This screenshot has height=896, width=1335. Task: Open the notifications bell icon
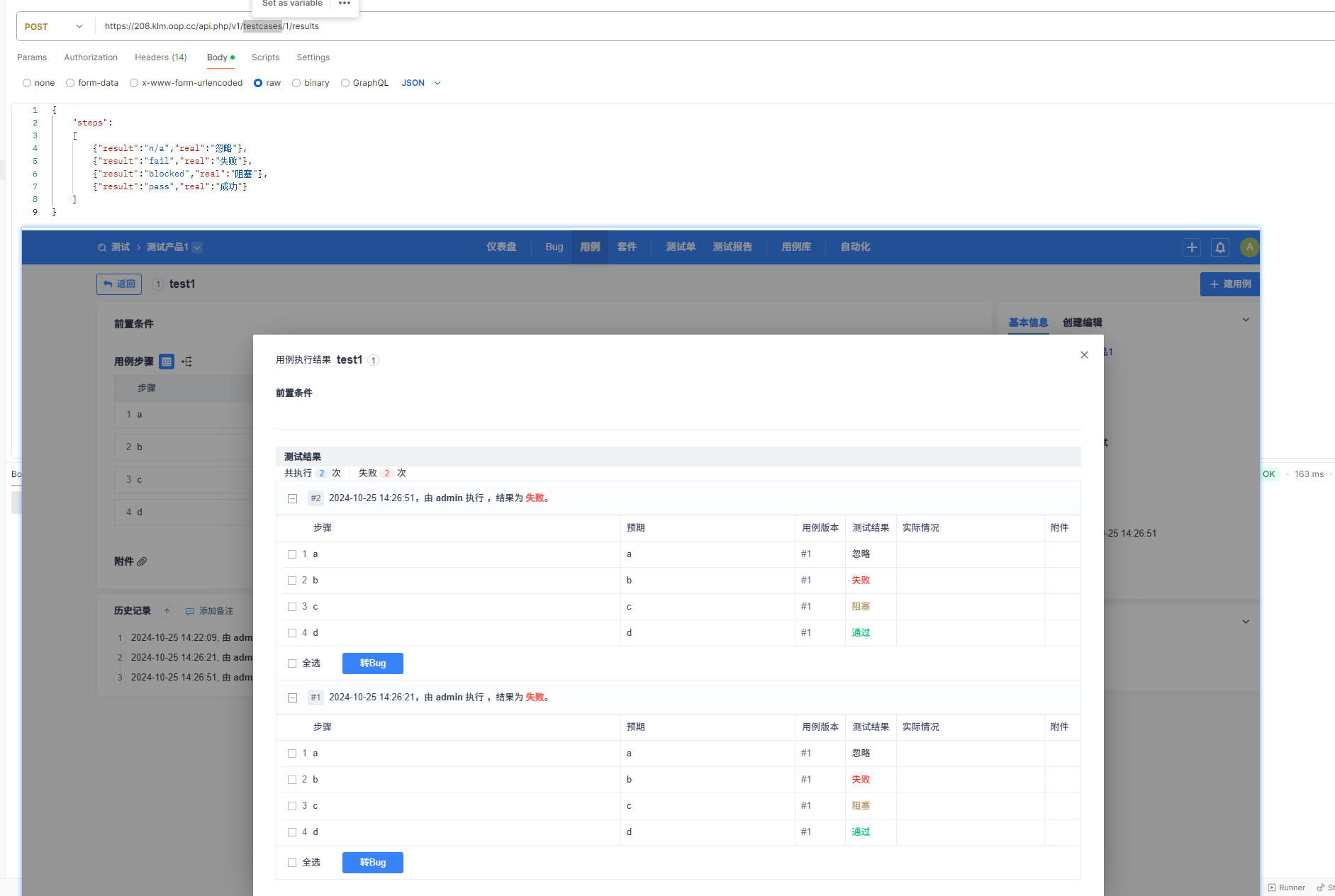click(1220, 247)
